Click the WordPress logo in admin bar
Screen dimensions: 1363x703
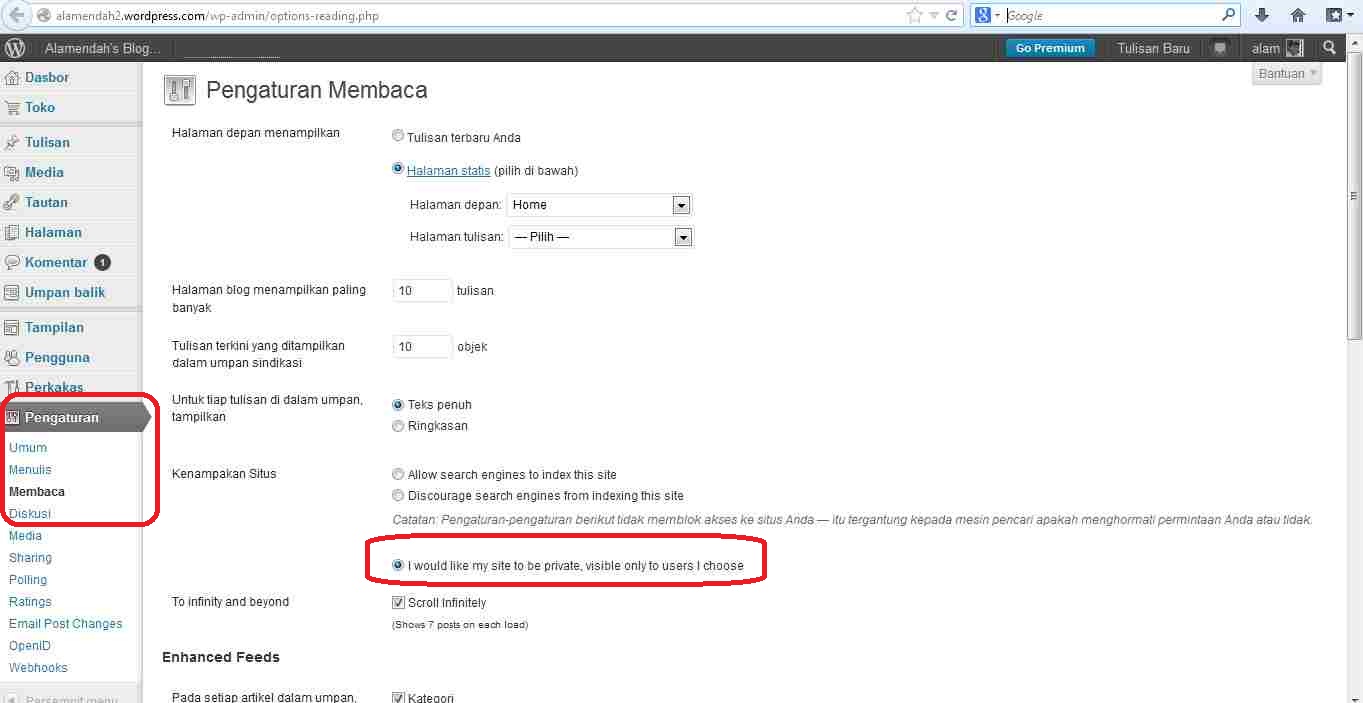(x=15, y=48)
